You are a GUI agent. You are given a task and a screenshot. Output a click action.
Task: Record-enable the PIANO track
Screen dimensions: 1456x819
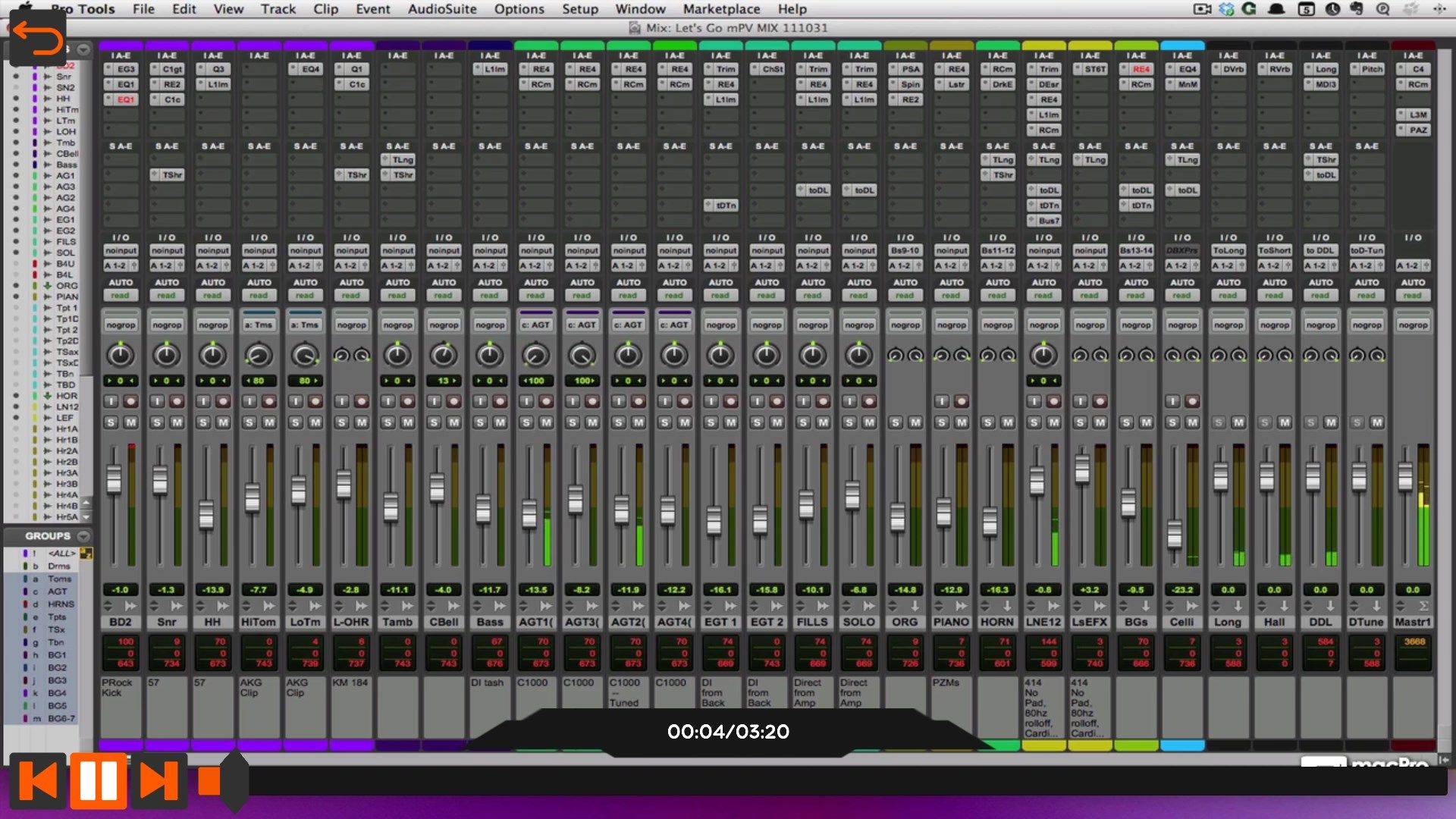pyautogui.click(x=962, y=401)
